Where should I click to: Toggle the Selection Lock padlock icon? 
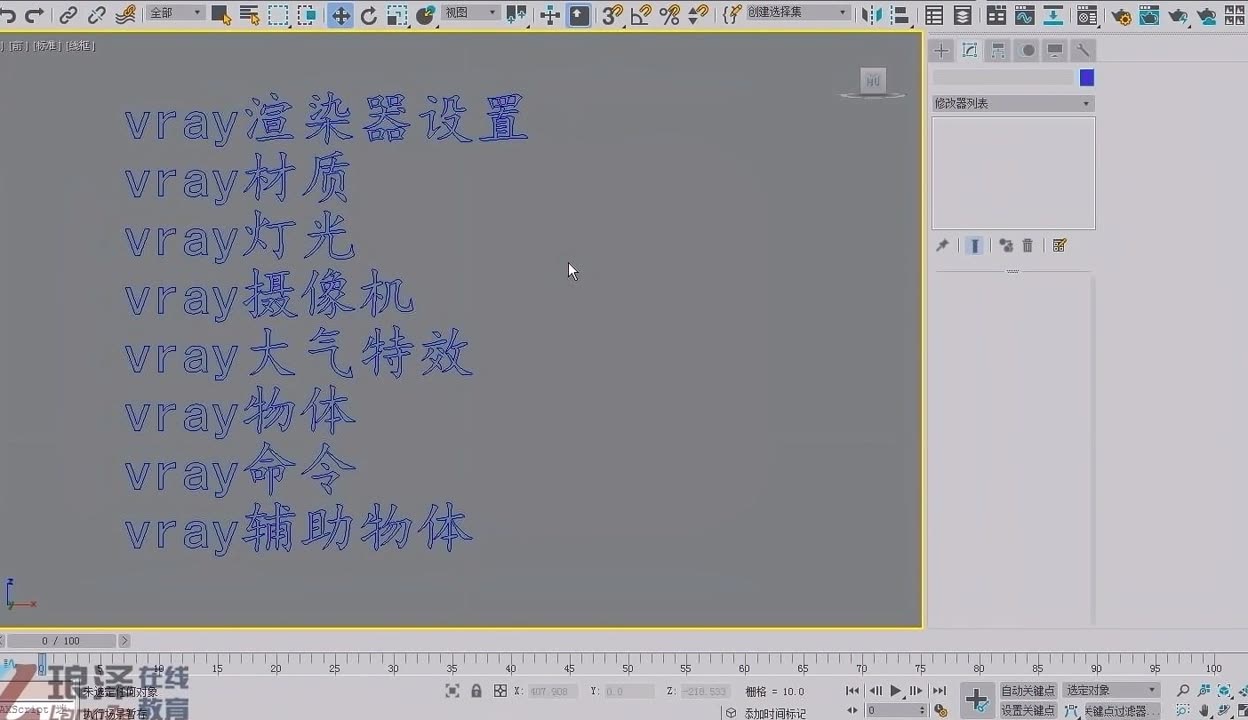(x=476, y=691)
